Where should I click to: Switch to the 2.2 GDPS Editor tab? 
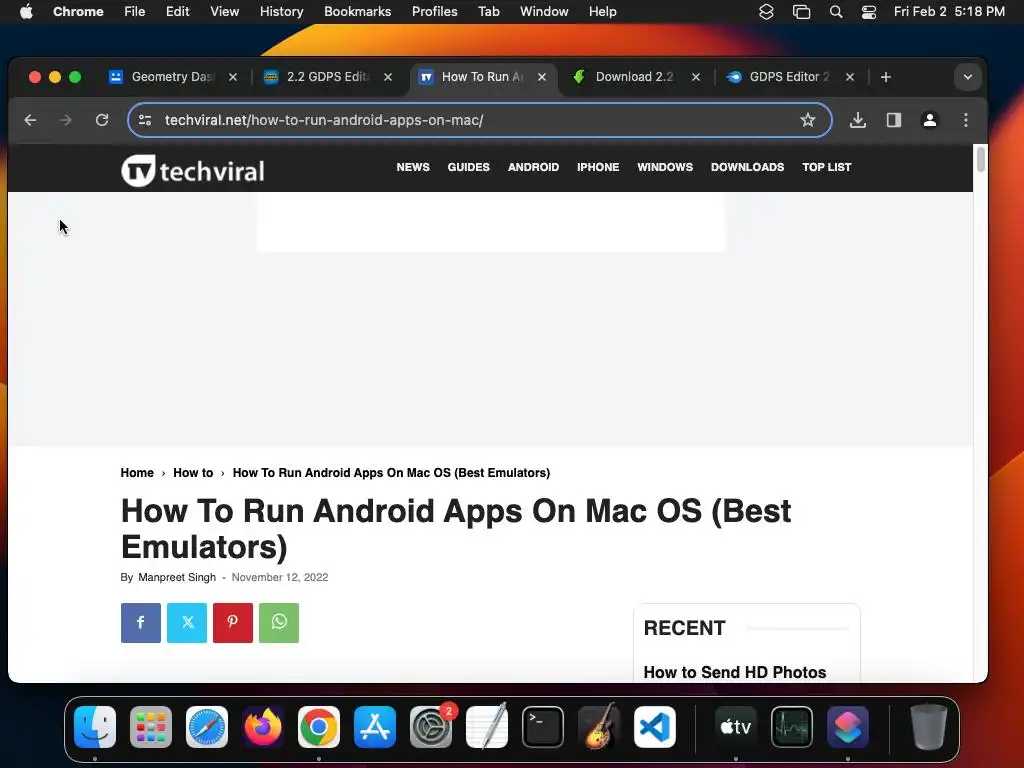point(327,77)
